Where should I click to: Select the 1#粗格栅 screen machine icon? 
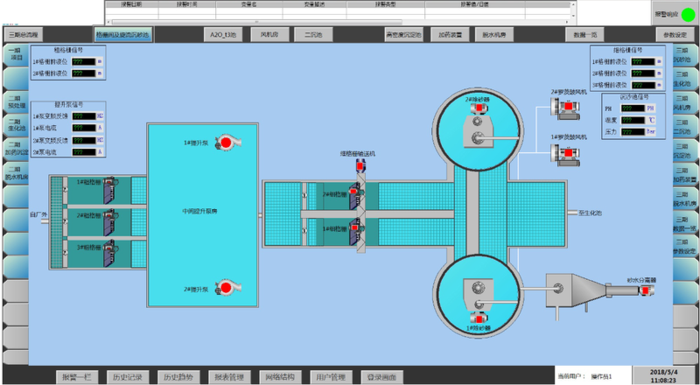tap(110, 190)
